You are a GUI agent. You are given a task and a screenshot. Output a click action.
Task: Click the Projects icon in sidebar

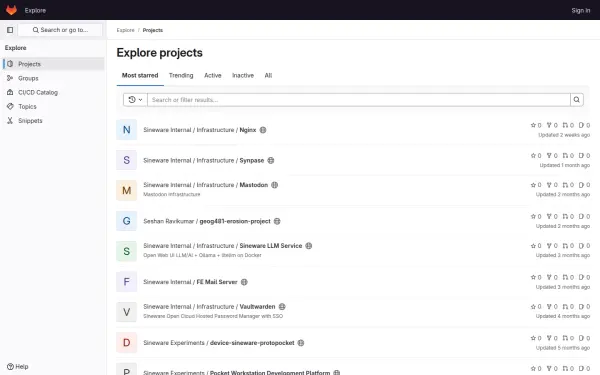[10, 64]
